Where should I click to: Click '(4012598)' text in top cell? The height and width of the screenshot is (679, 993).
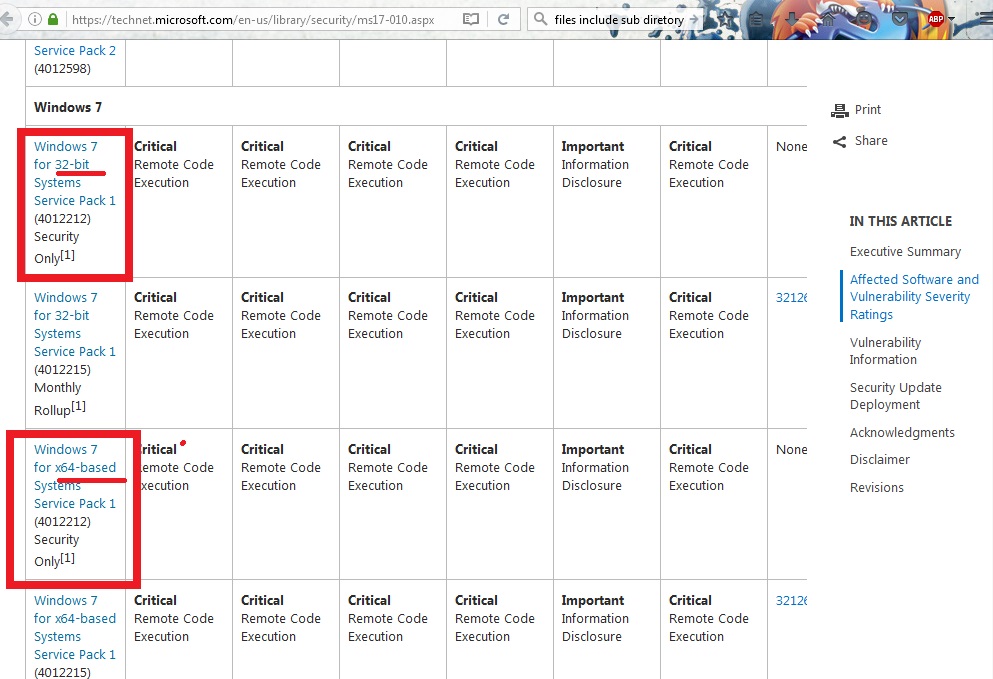pos(62,68)
